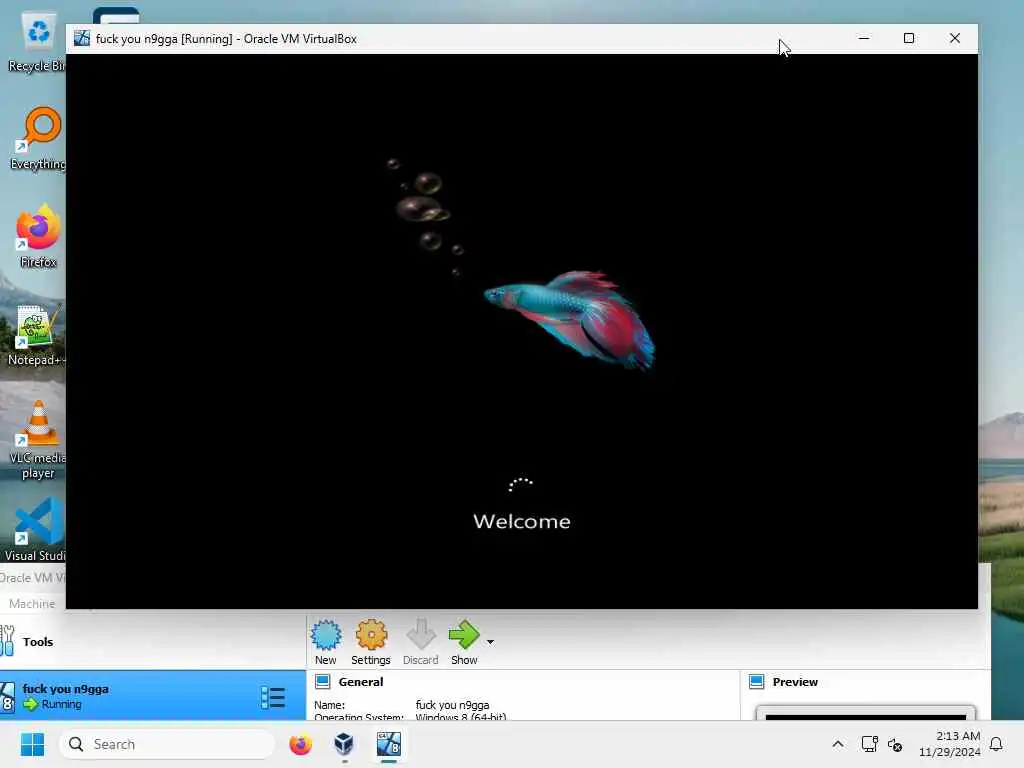The width and height of the screenshot is (1024, 768).
Task: Click the Preview section header
Action: coord(795,682)
